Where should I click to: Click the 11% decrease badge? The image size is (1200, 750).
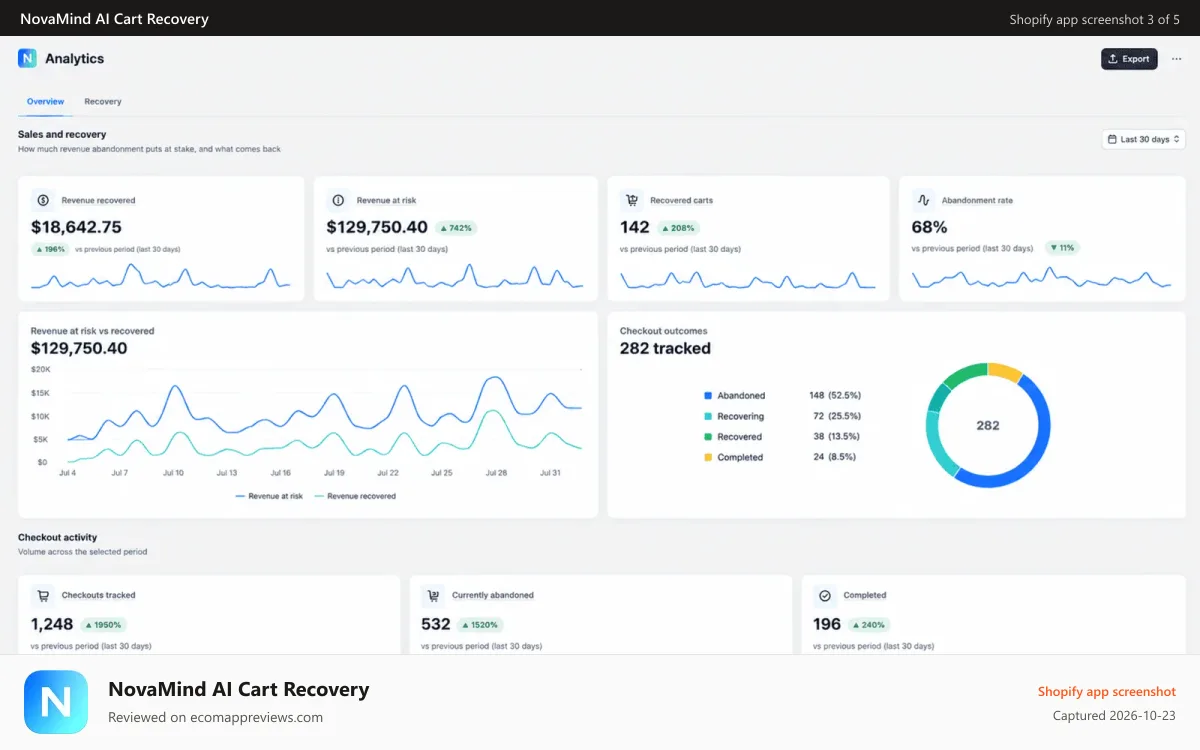(x=1062, y=248)
